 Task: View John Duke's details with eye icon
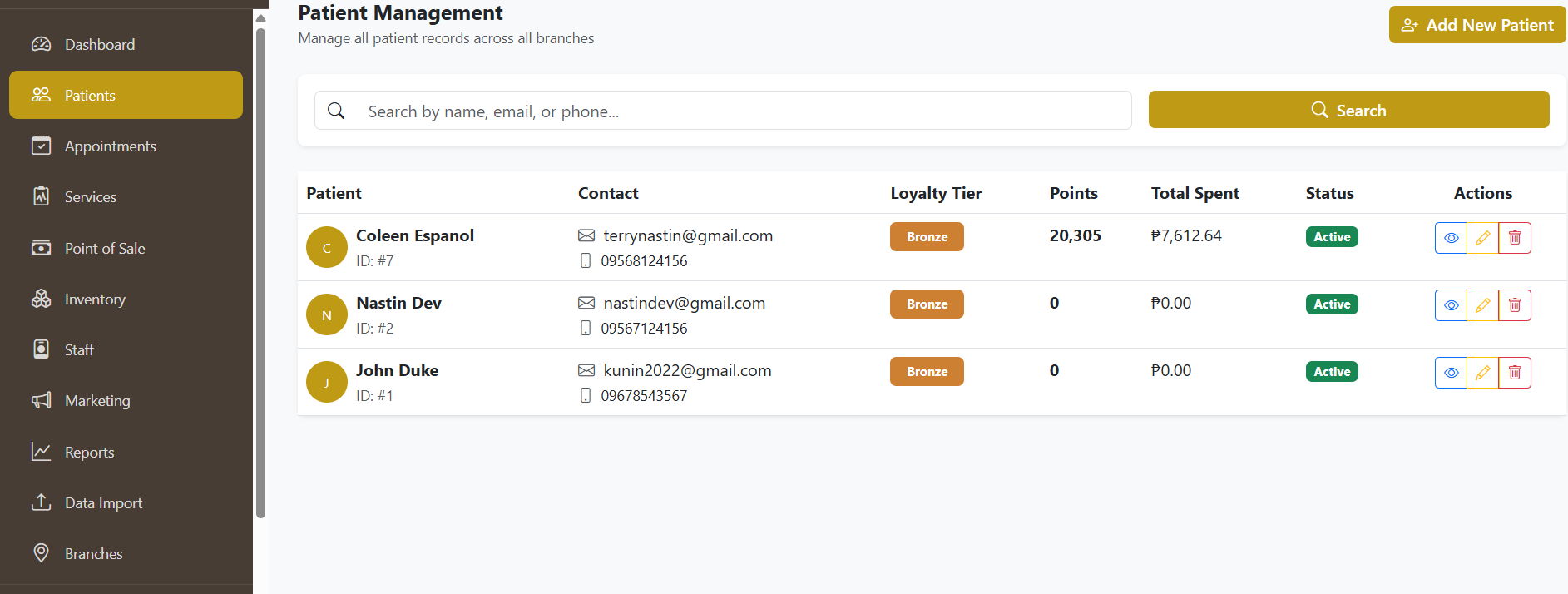coord(1451,373)
